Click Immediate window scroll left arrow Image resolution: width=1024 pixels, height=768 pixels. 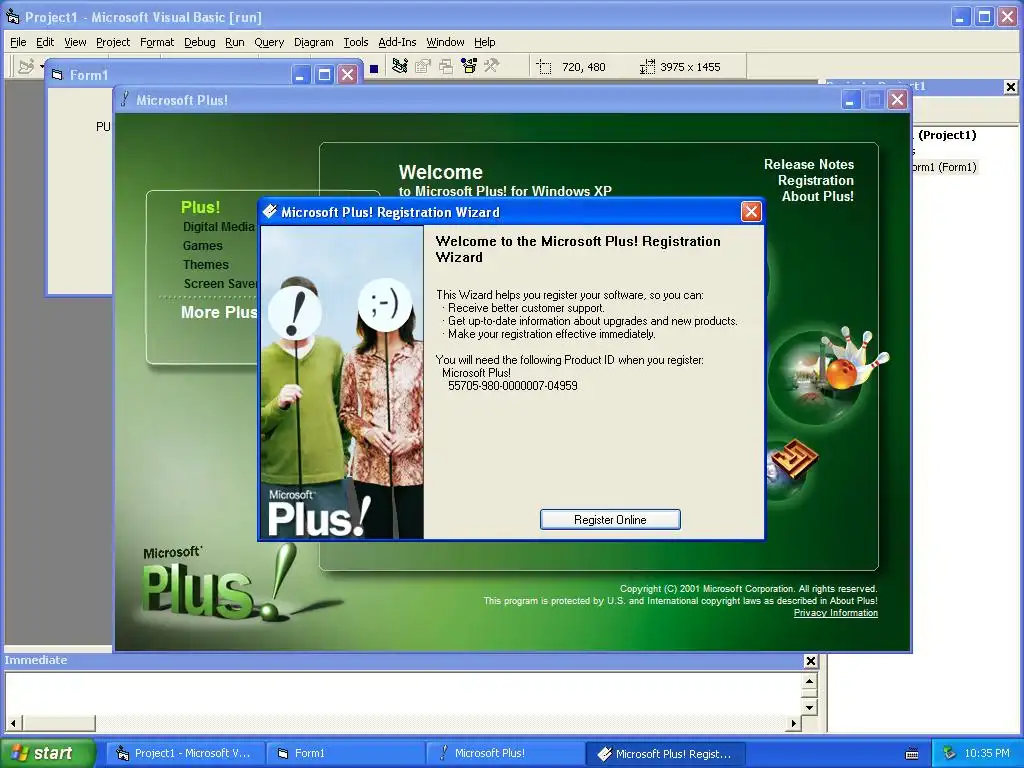click(13, 723)
